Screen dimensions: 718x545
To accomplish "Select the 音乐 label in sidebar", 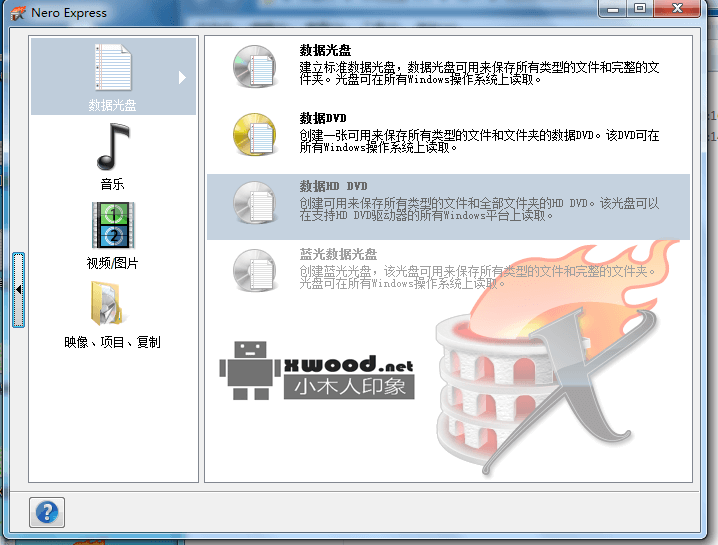I will [112, 184].
